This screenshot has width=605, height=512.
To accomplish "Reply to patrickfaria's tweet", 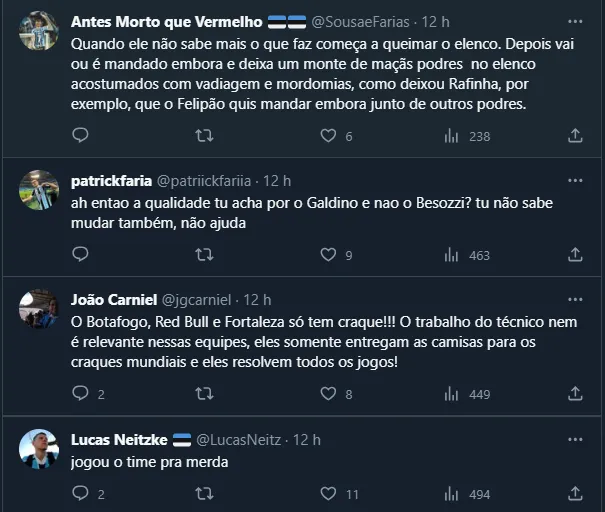I will tap(81, 255).
